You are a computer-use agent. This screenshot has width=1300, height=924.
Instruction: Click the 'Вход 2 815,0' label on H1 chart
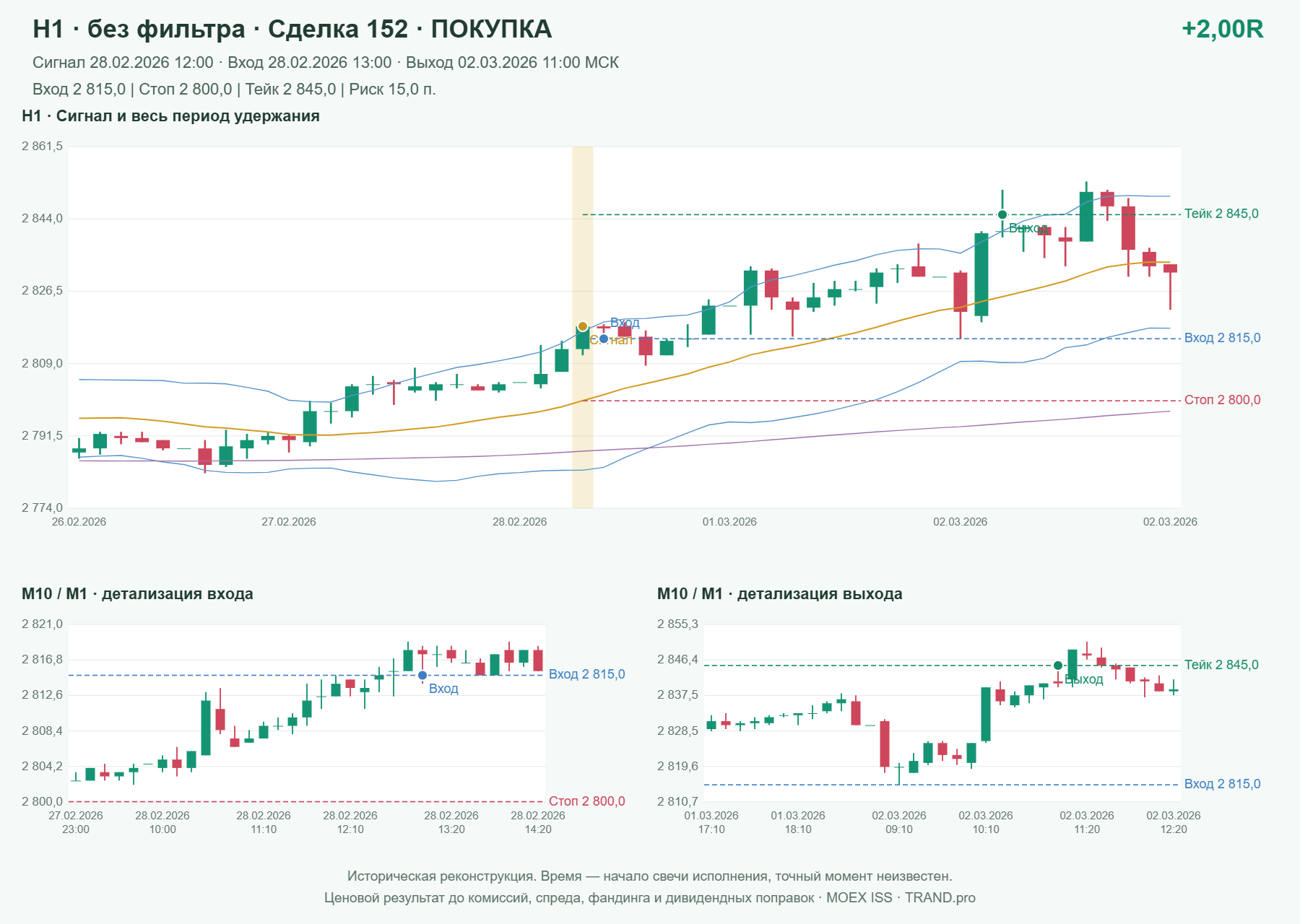point(1222,338)
